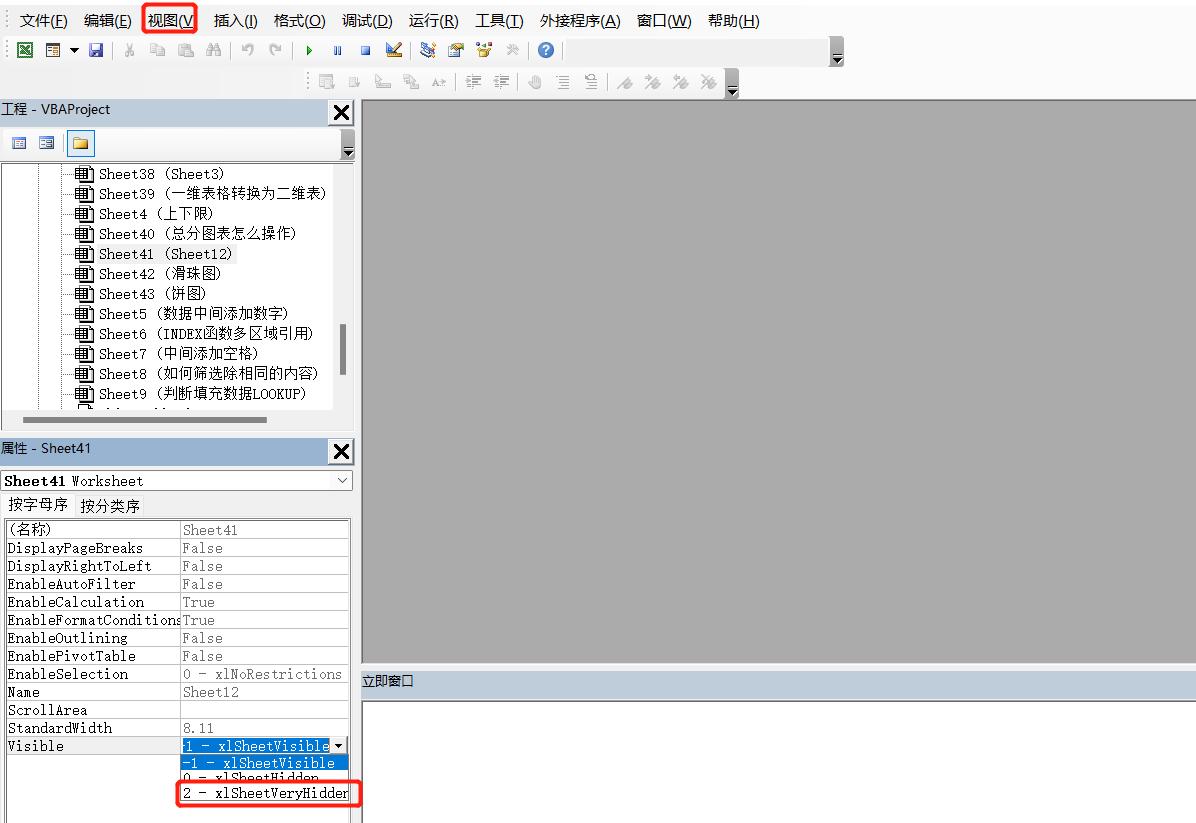Click the Paste clipboard icon
This screenshot has height=823, width=1196.
pos(185,50)
